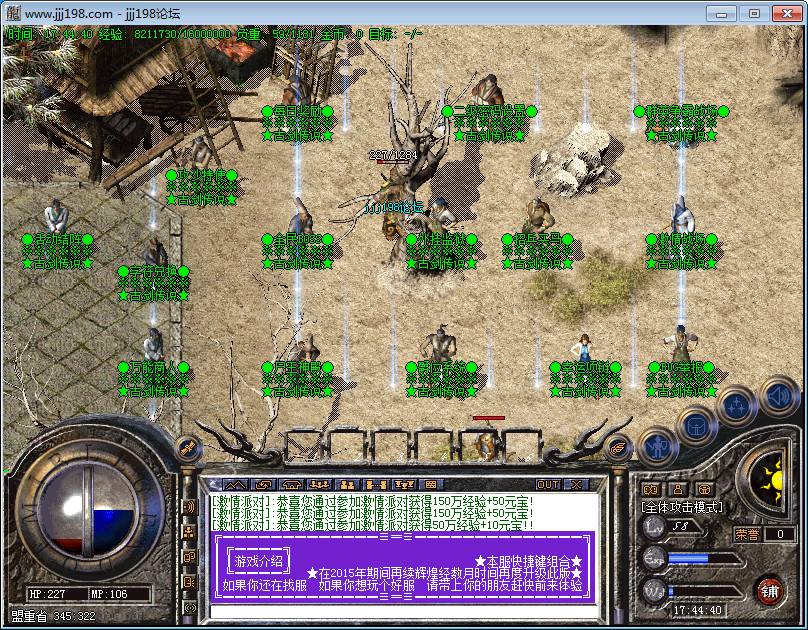Click the 盟重省 345:322 map coordinates
The width and height of the screenshot is (808, 630).
pos(53,616)
